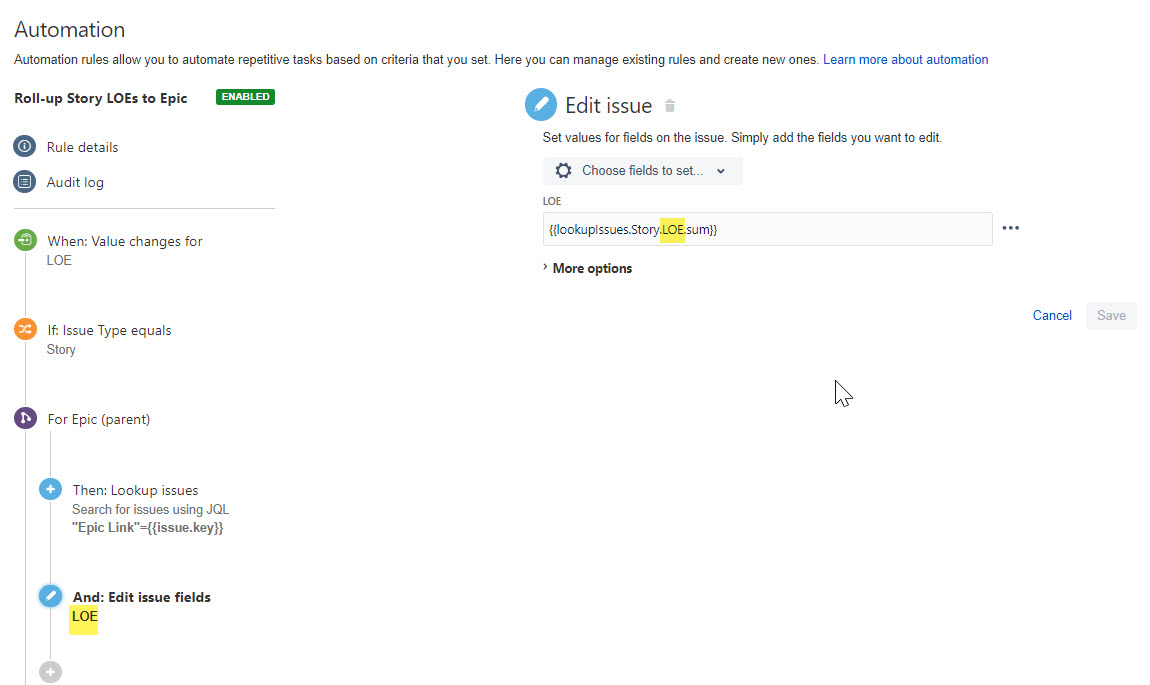Click the Rule details info icon

(24, 147)
